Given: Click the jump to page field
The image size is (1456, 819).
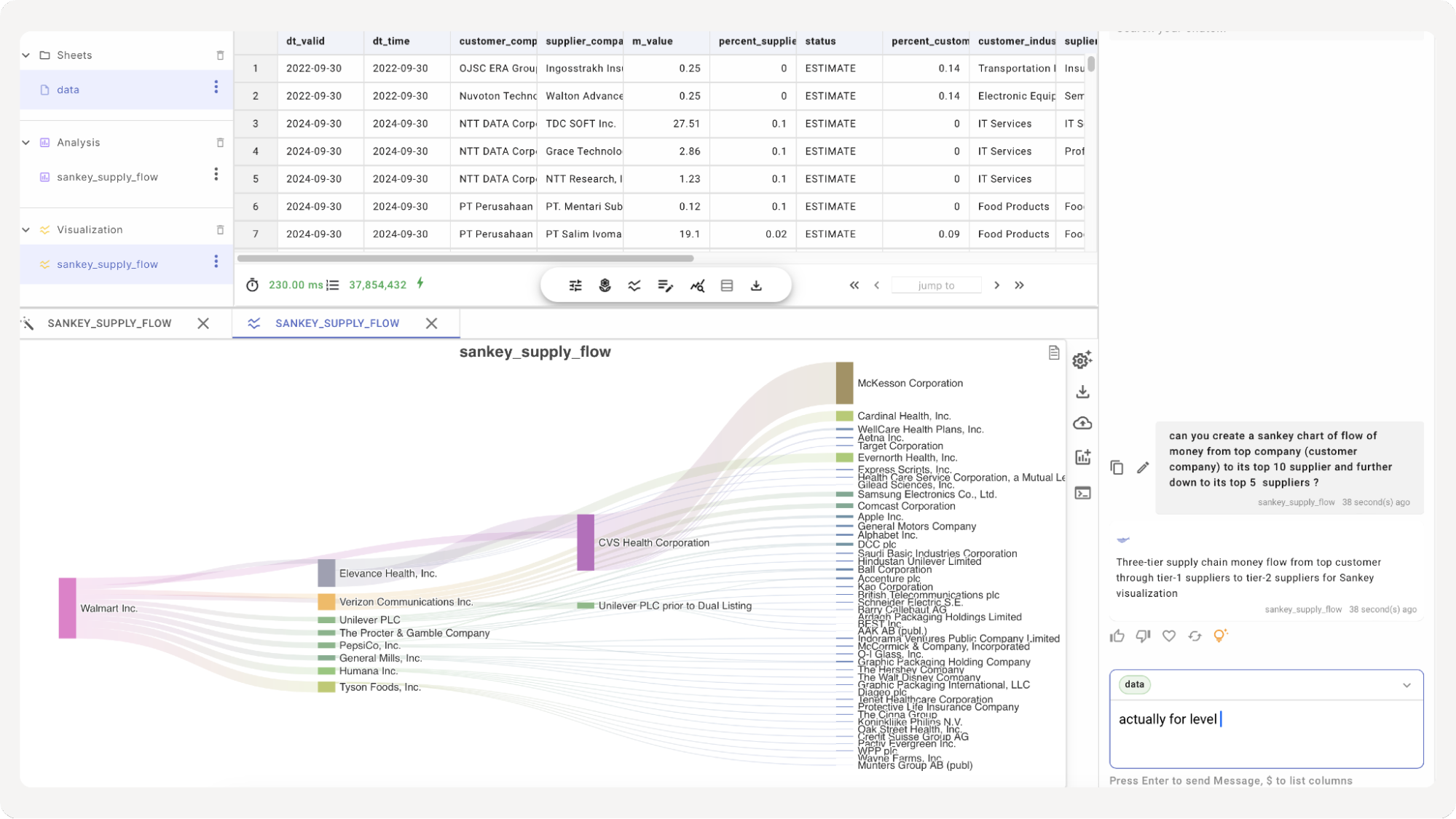Looking at the screenshot, I should pos(936,285).
